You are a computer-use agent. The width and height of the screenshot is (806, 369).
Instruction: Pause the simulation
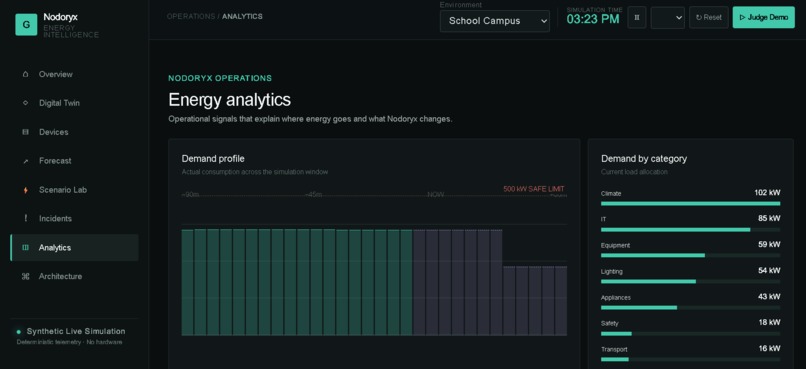click(x=637, y=17)
